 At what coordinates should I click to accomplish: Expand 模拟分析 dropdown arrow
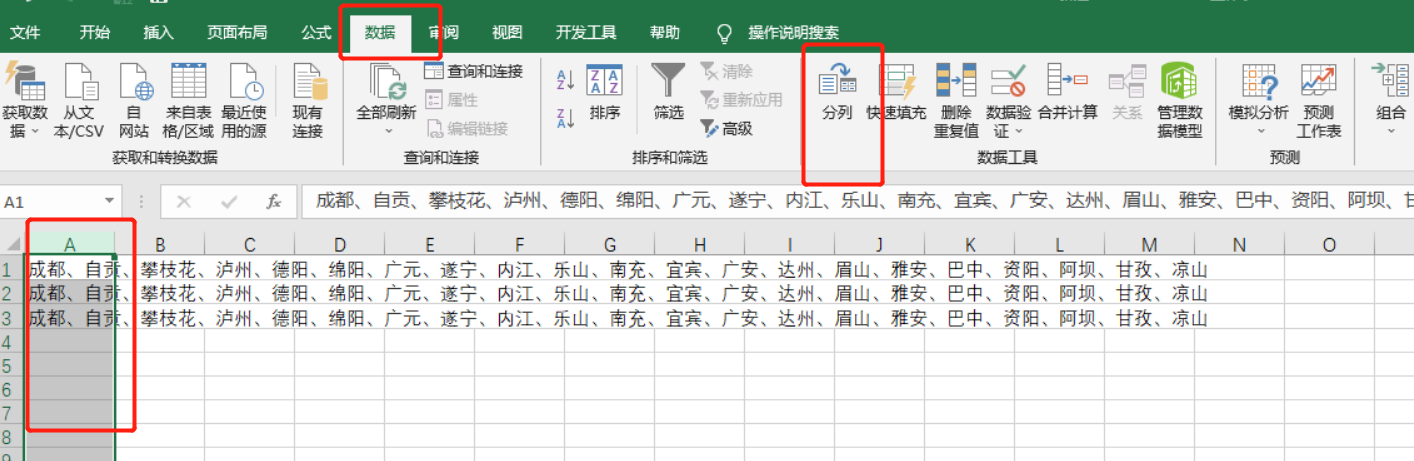point(1260,131)
